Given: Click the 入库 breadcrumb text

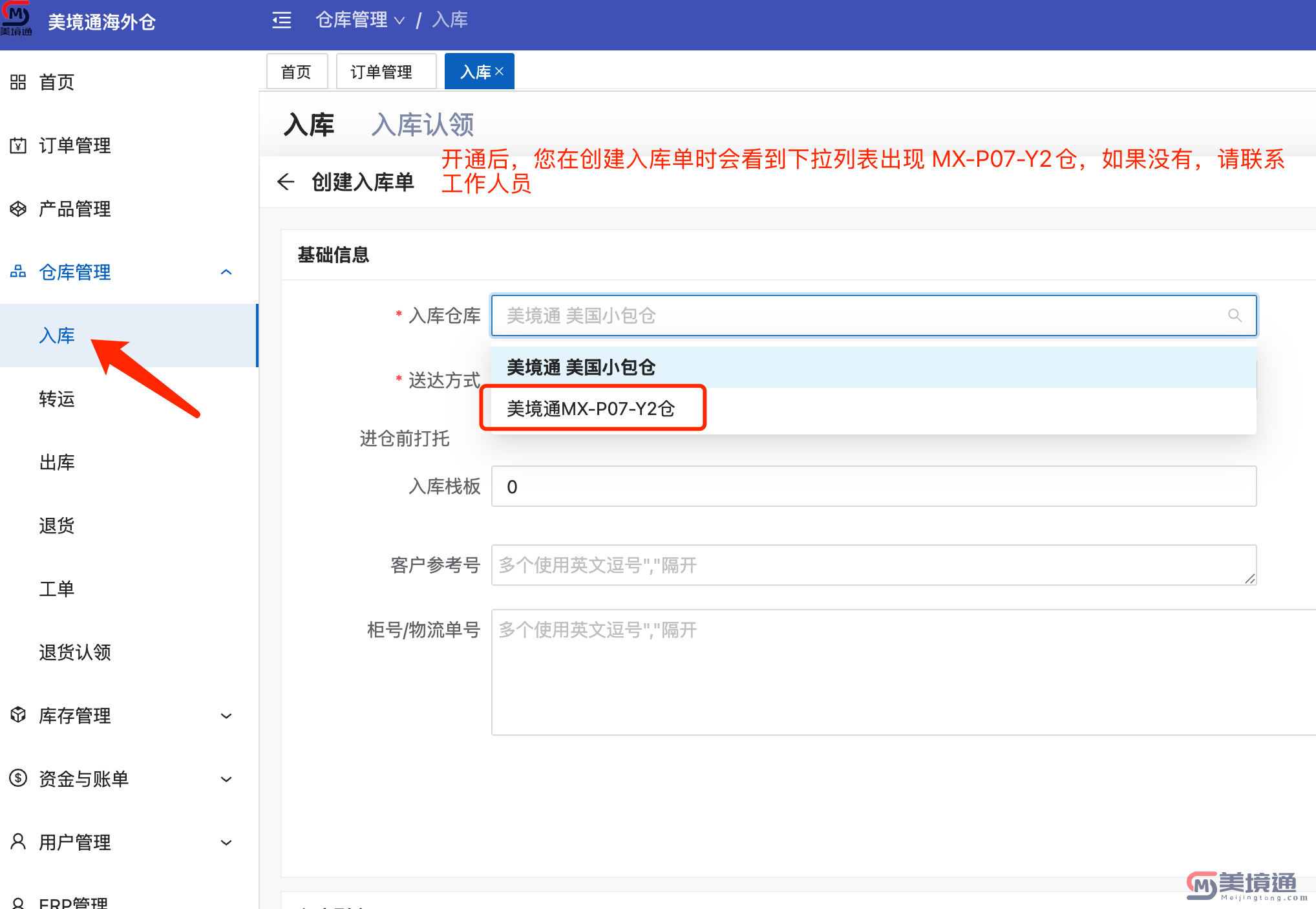Looking at the screenshot, I should (x=450, y=20).
